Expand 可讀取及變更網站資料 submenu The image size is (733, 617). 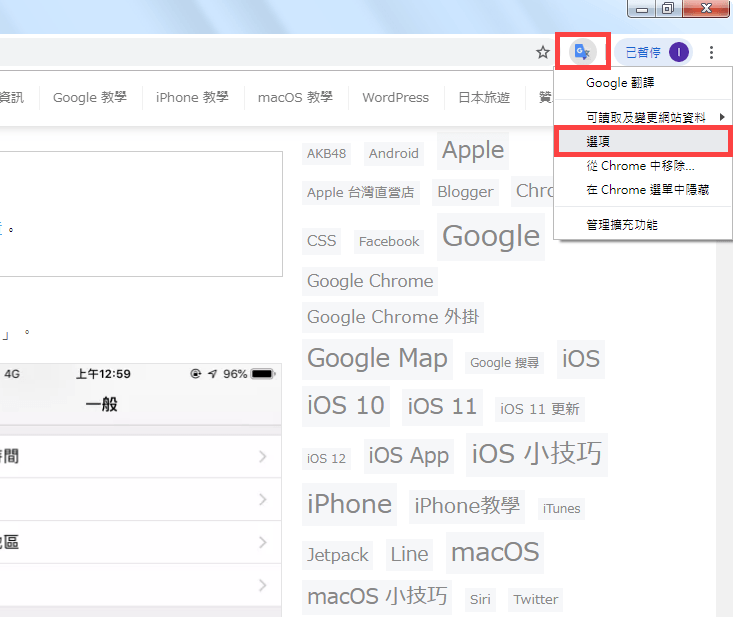pyautogui.click(x=643, y=117)
